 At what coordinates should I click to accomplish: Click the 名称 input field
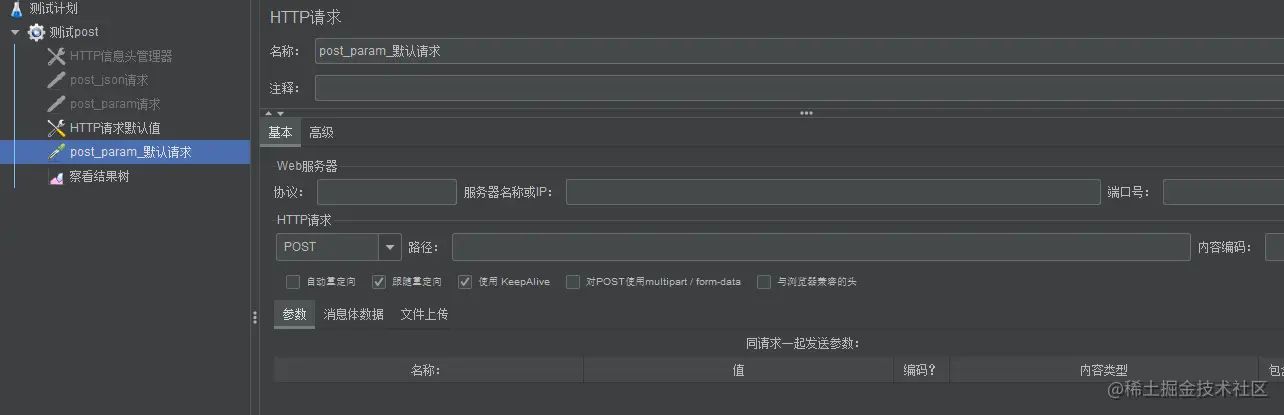[x=799, y=51]
